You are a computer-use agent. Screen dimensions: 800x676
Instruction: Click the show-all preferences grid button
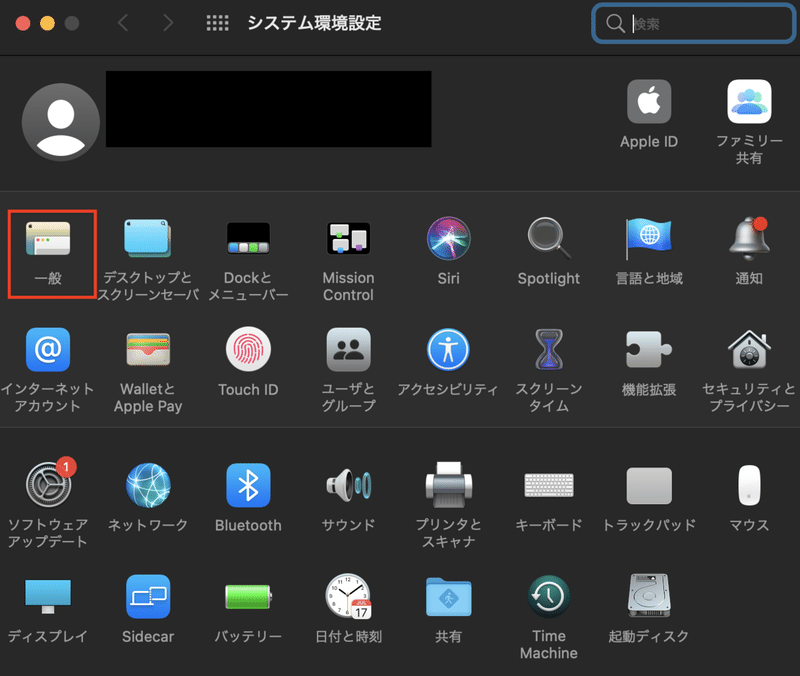pos(218,23)
